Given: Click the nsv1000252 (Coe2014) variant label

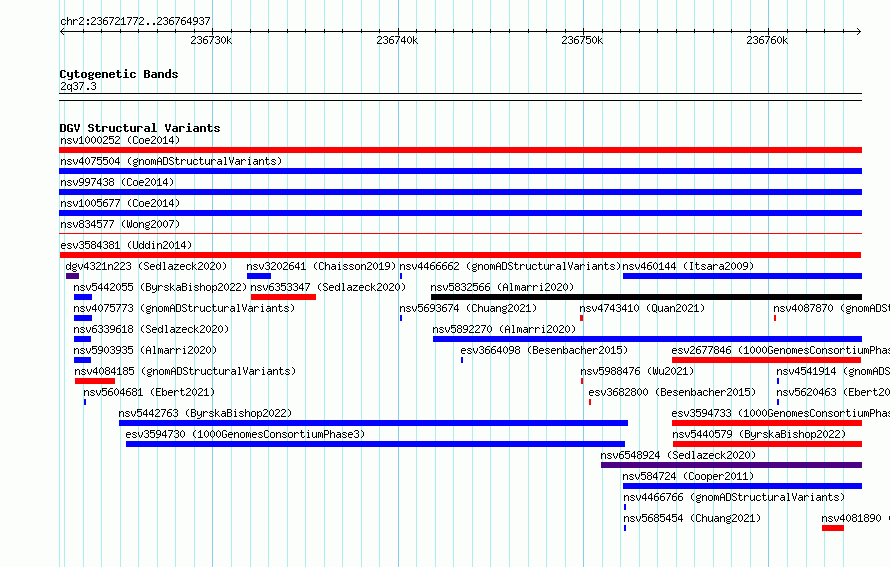Looking at the screenshot, I should (120, 140).
